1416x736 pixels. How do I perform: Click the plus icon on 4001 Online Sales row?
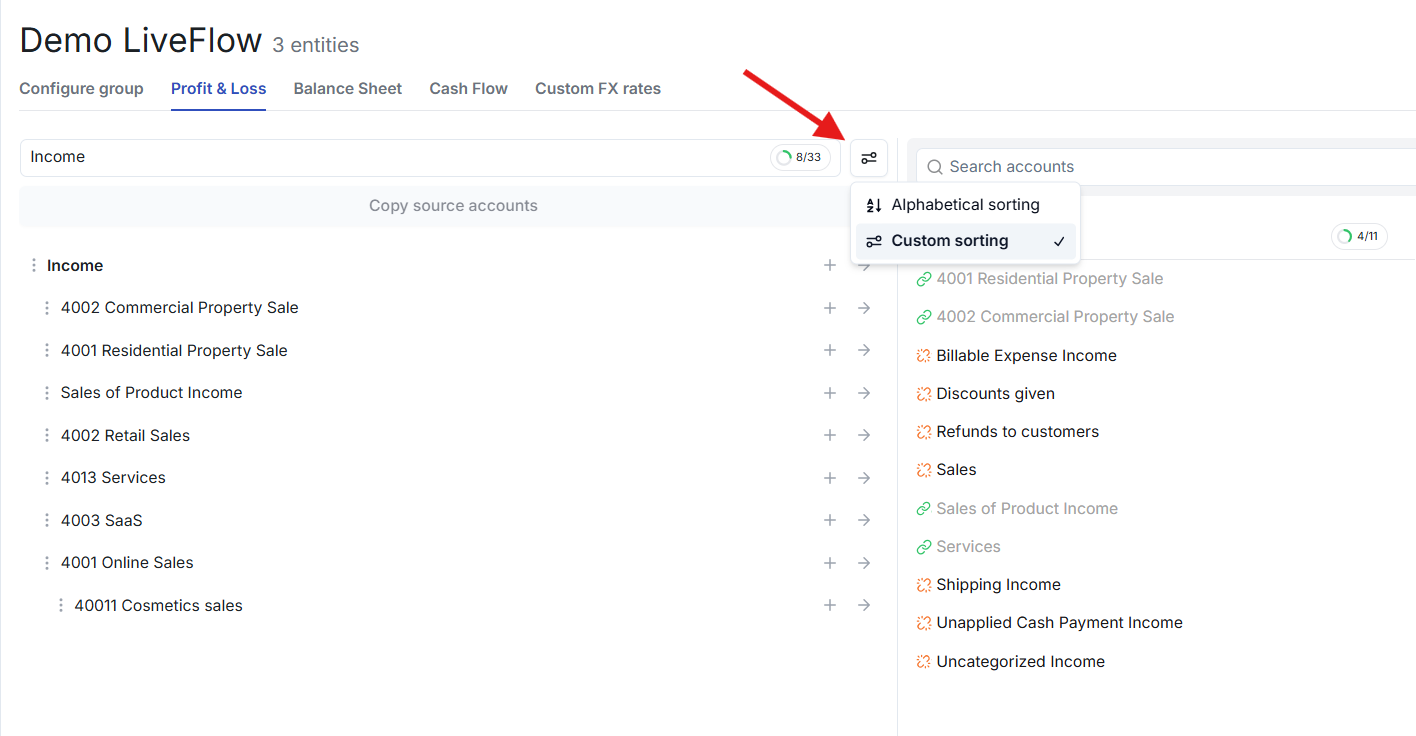[830, 563]
